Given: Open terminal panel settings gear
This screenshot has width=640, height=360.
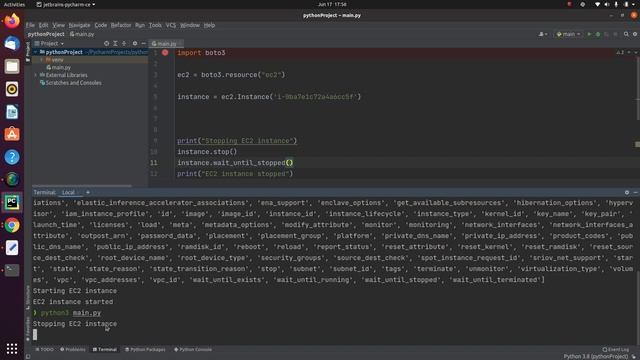Looking at the screenshot, I should coord(627,192).
